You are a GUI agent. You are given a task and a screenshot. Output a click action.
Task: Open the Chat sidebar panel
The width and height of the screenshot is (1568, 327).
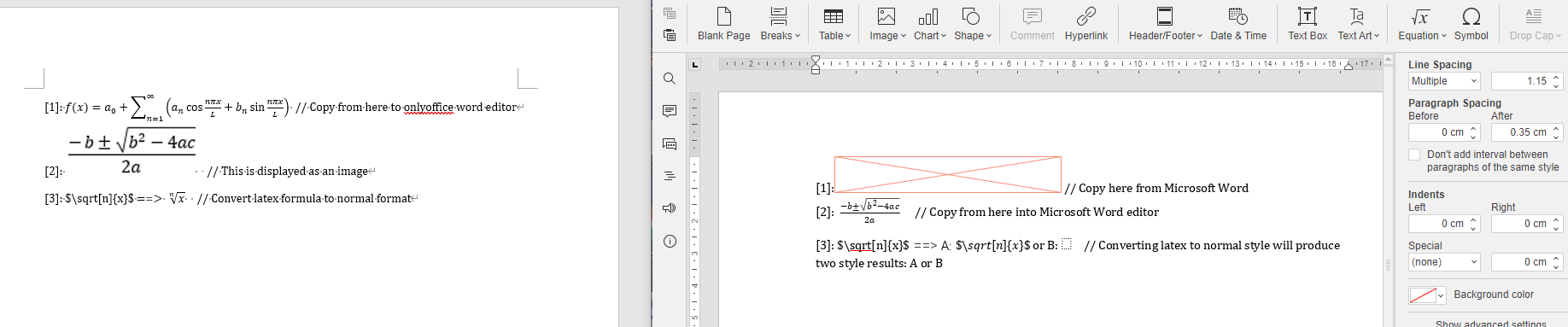coord(670,143)
